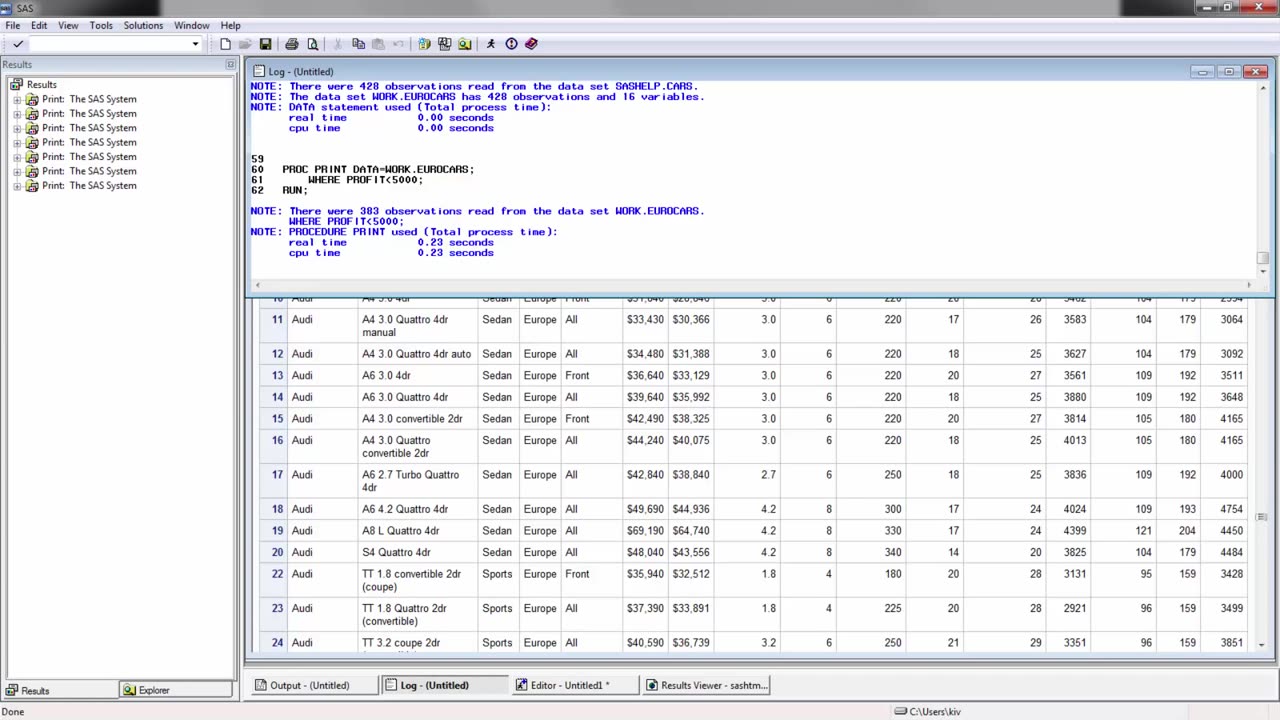Click the Cut scissors icon
This screenshot has height=720, width=1280.
[338, 44]
